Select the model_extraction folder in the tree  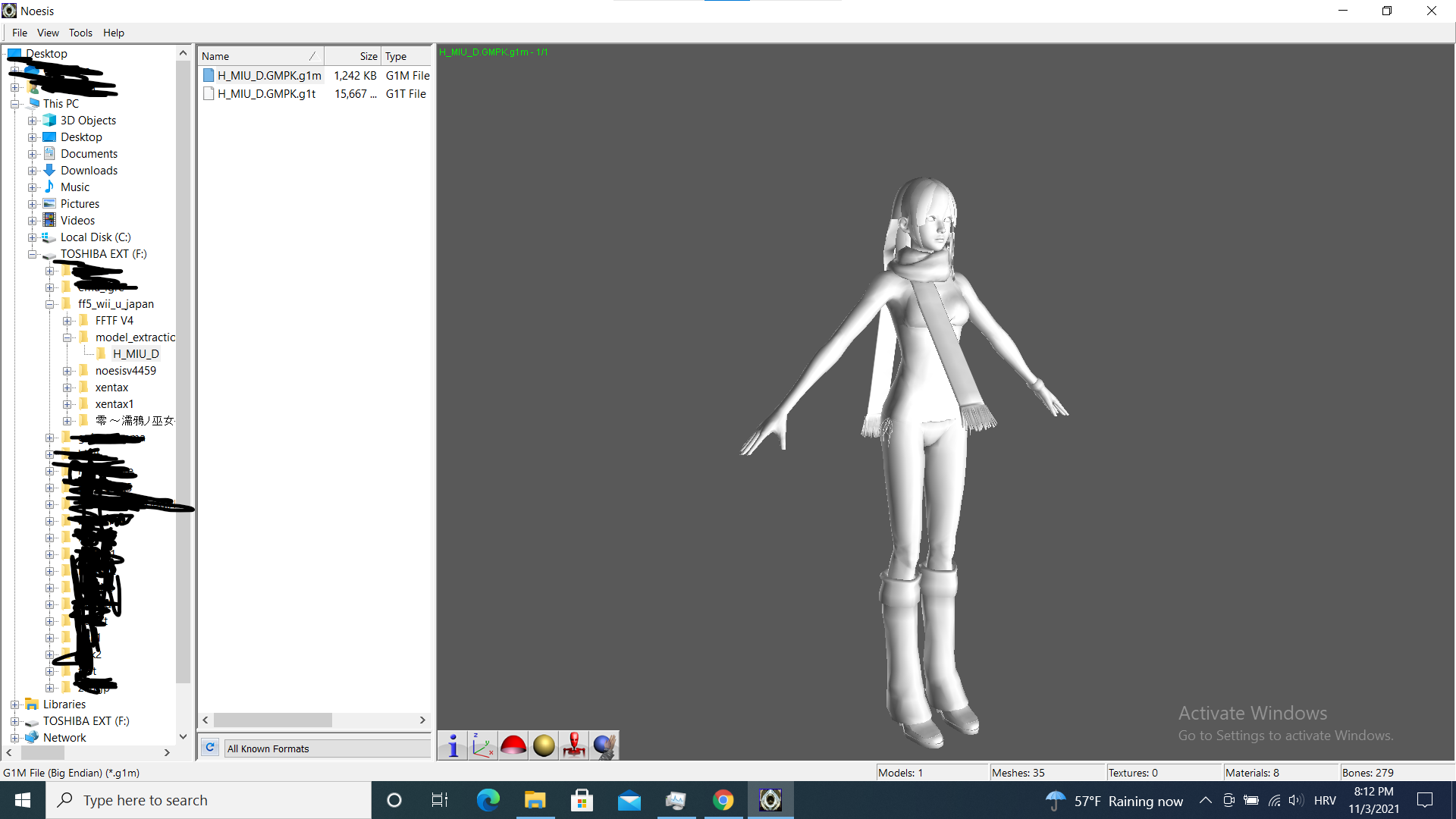pyautogui.click(x=135, y=337)
